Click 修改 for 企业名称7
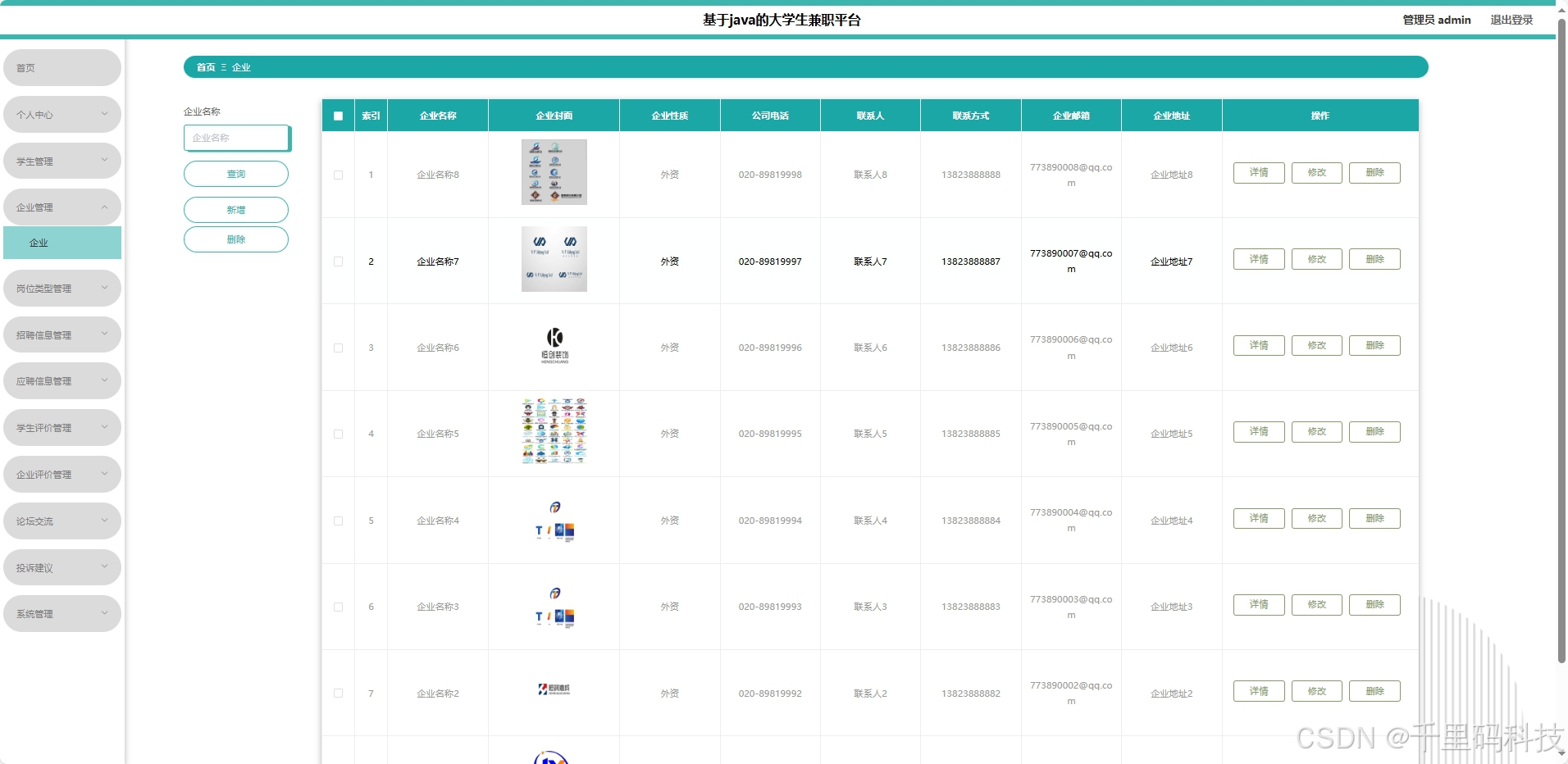Viewport: 1568px width, 764px height. pyautogui.click(x=1317, y=259)
